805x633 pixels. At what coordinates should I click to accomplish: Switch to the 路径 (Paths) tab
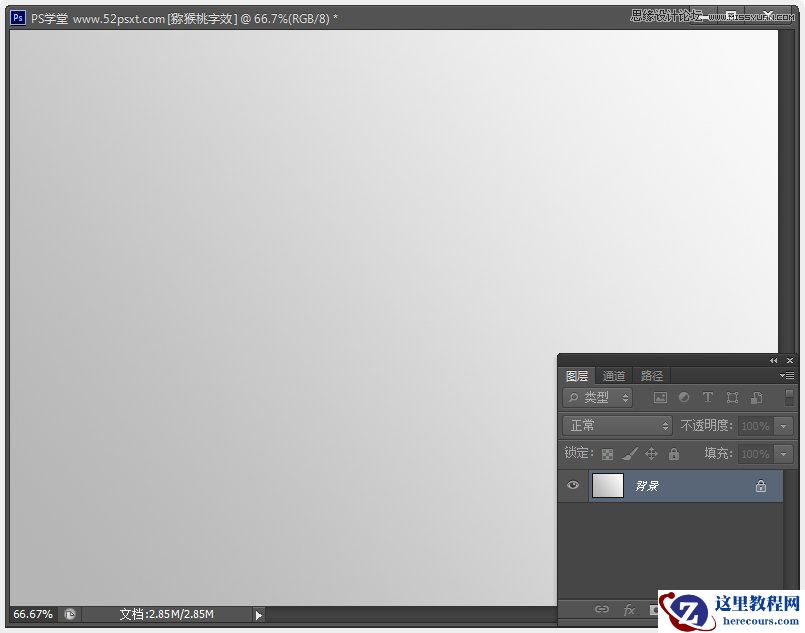point(651,376)
